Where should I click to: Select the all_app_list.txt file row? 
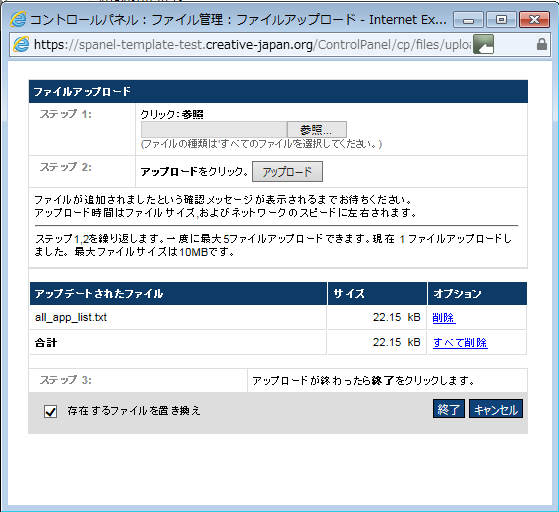tap(278, 317)
